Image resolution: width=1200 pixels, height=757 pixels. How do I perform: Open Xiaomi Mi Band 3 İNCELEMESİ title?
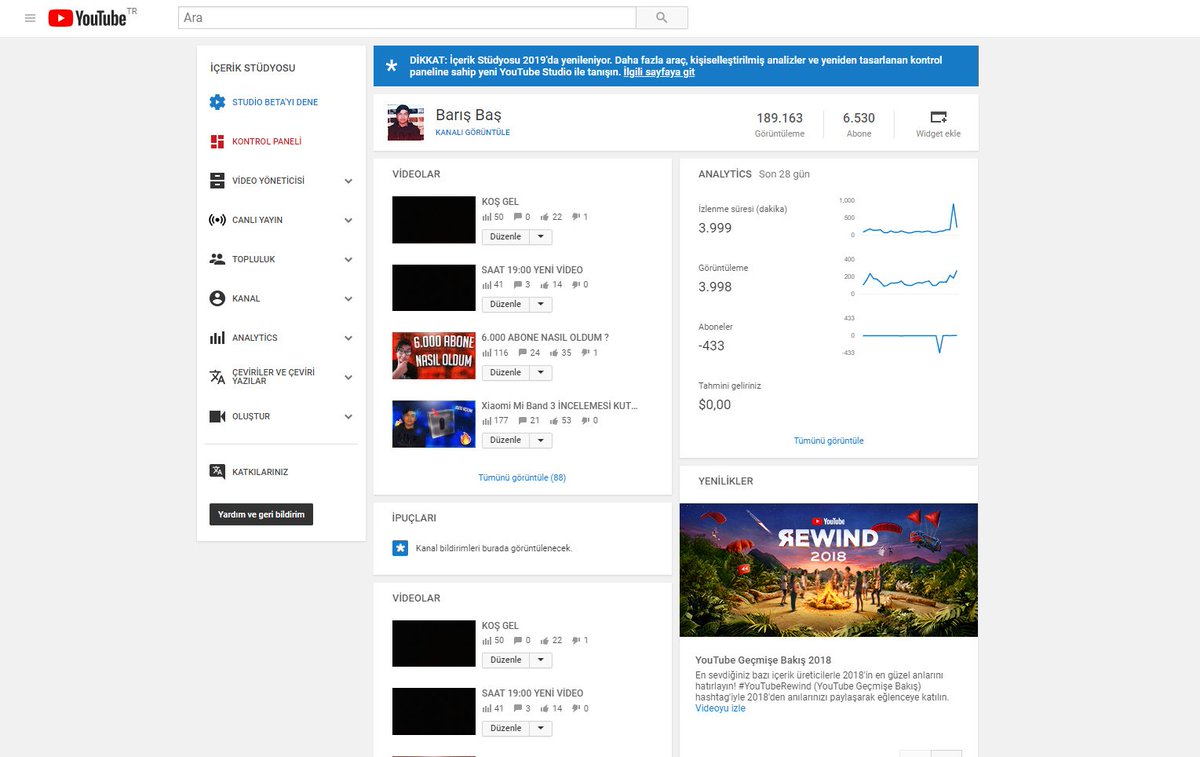point(559,405)
